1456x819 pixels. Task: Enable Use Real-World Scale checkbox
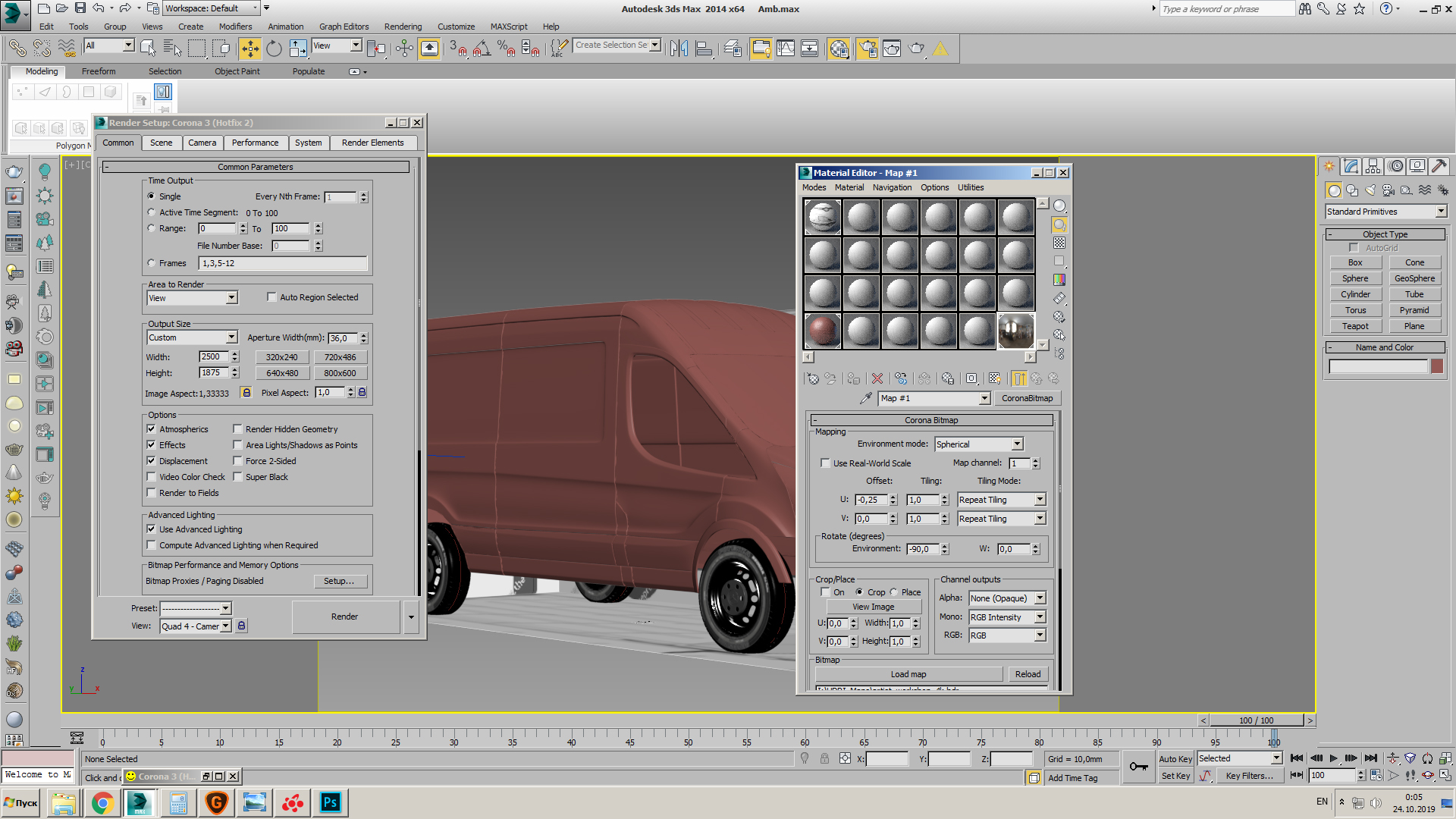click(x=826, y=463)
